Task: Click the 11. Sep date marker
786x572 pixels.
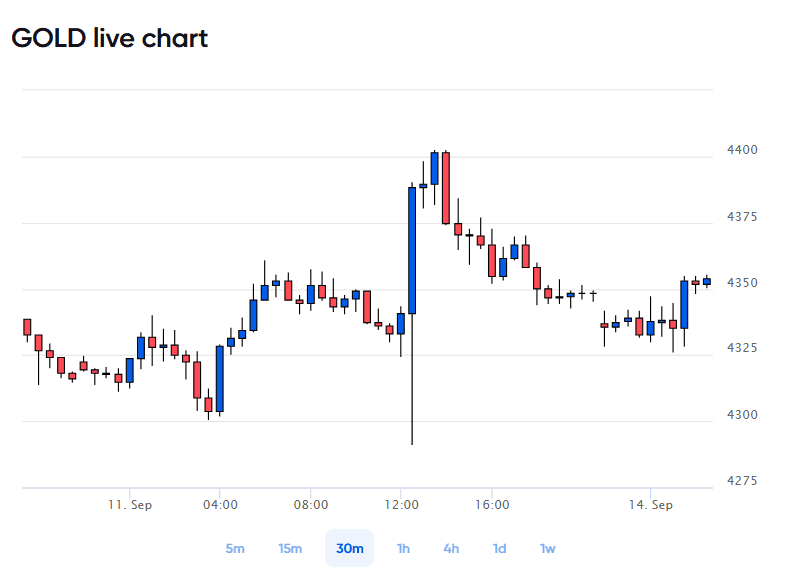Action: [x=130, y=504]
